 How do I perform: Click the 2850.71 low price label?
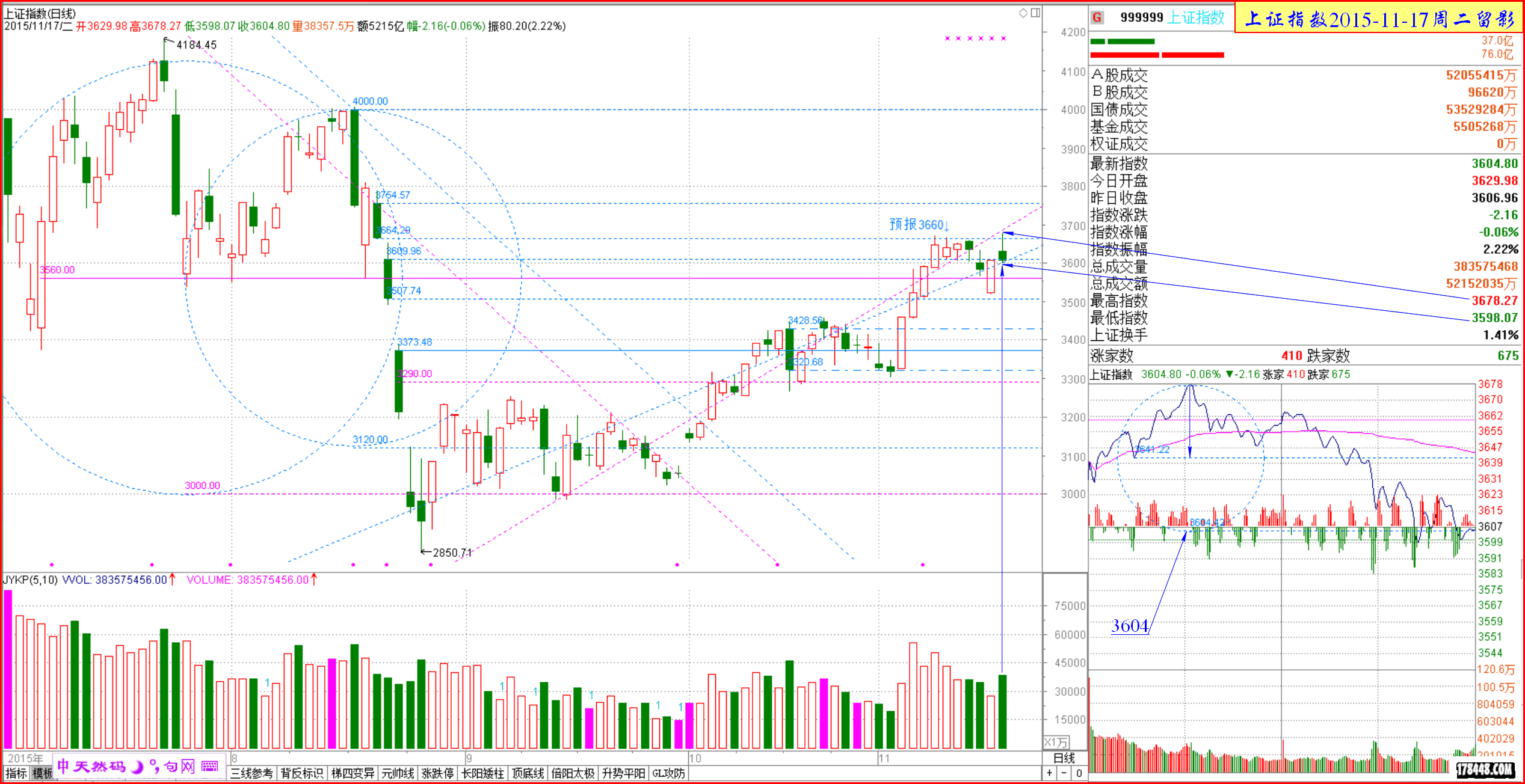(x=452, y=553)
